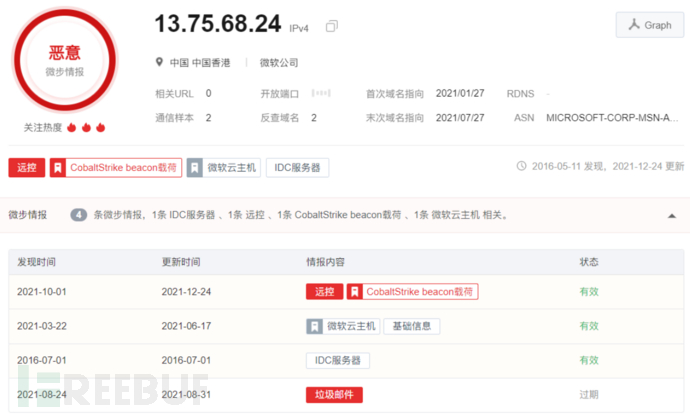Click the 4 count badge in the 微步情报 summary
This screenshot has height=414, width=690.
pos(78,215)
